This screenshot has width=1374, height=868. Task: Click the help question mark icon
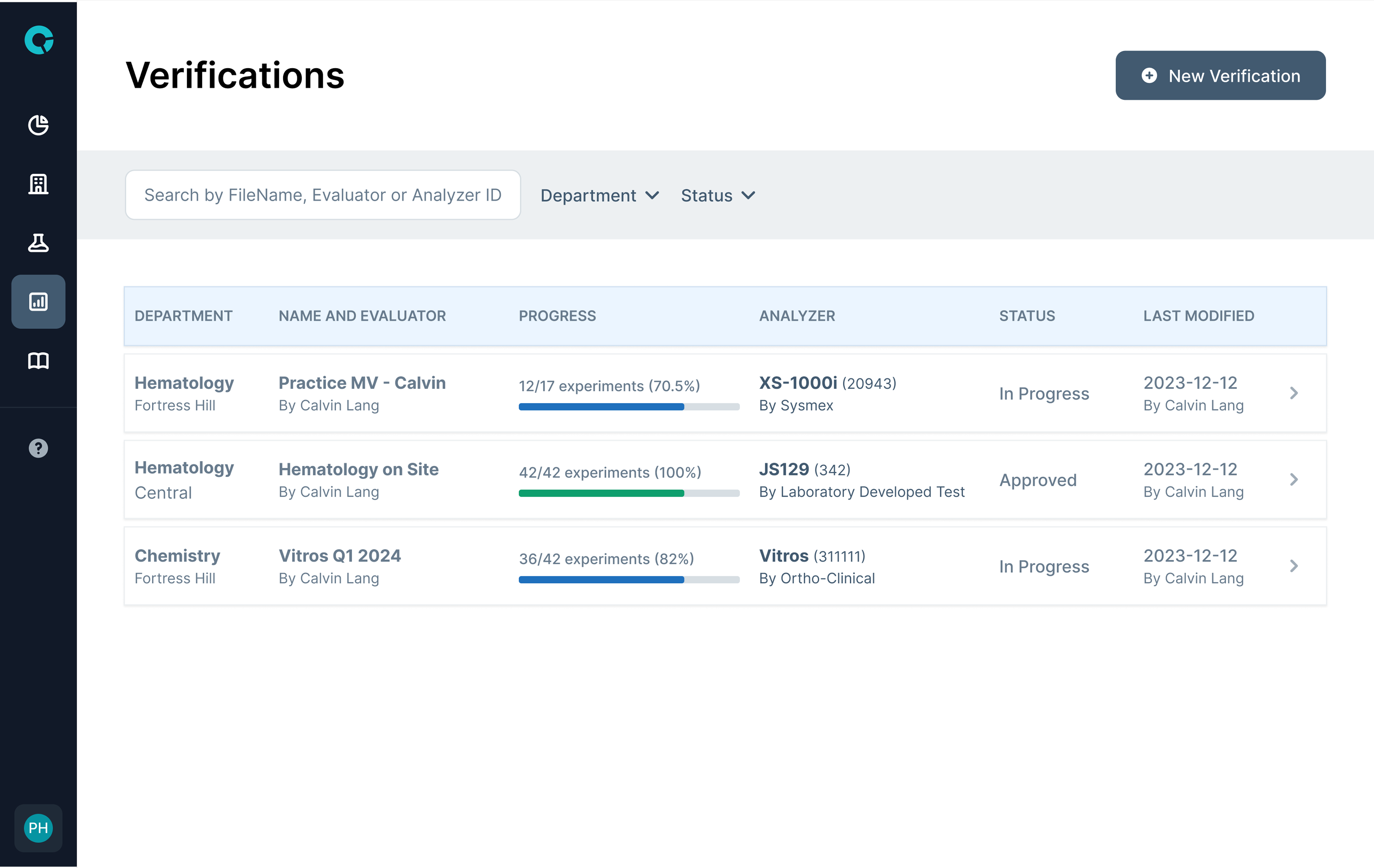38,448
